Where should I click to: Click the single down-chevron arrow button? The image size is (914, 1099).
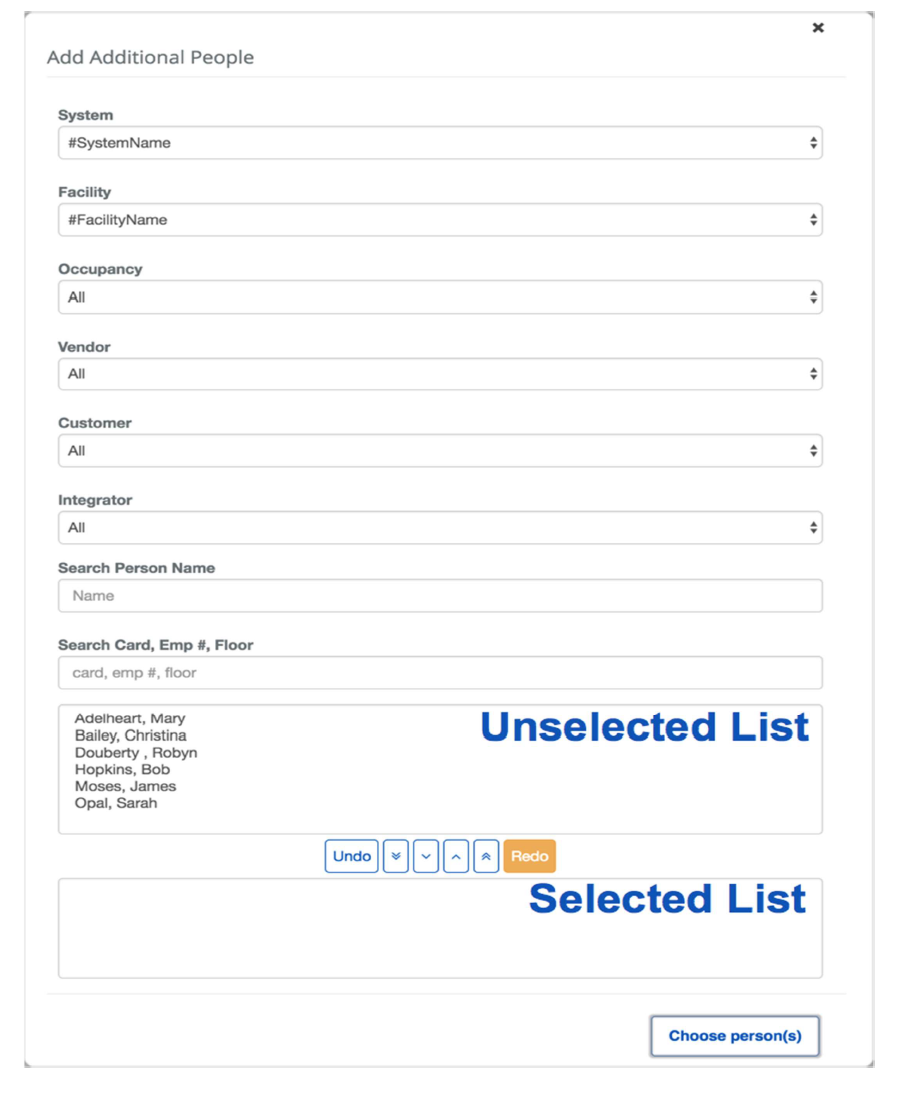(425, 856)
